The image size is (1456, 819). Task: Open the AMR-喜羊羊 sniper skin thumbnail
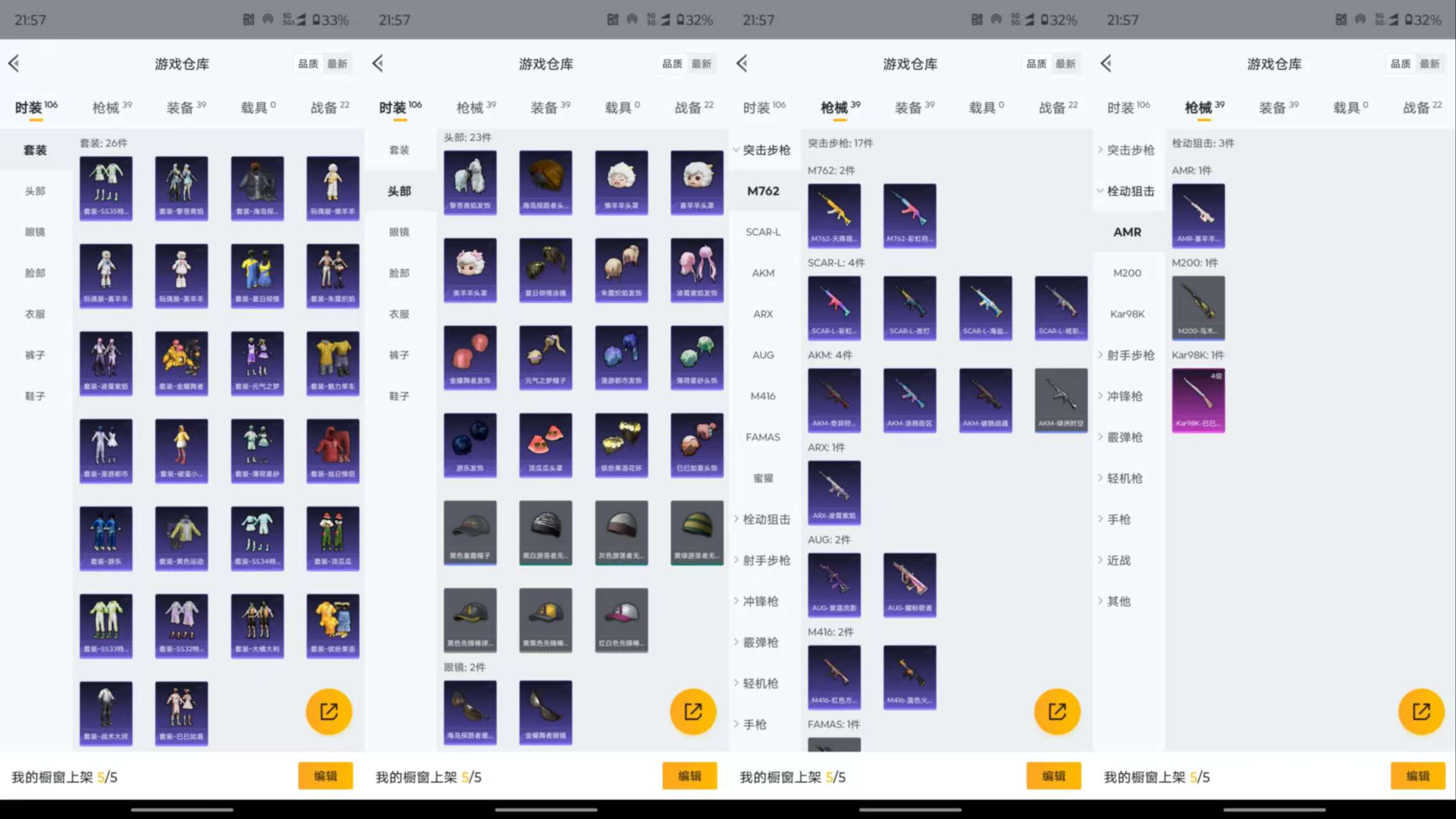pyautogui.click(x=1199, y=216)
